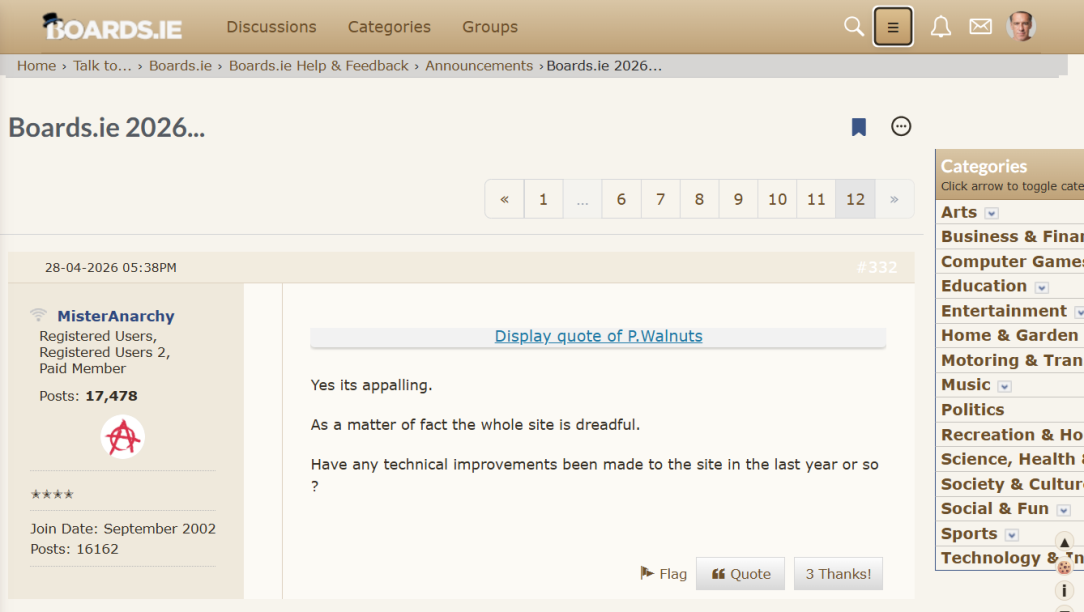Go to the previous page arrow in pagination
This screenshot has width=1084, height=612.
pyautogui.click(x=505, y=199)
